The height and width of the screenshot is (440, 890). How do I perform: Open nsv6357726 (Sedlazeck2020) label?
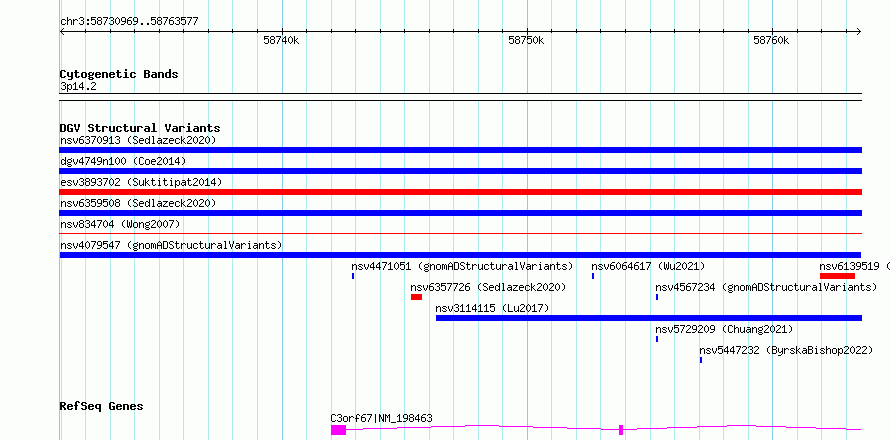click(488, 287)
